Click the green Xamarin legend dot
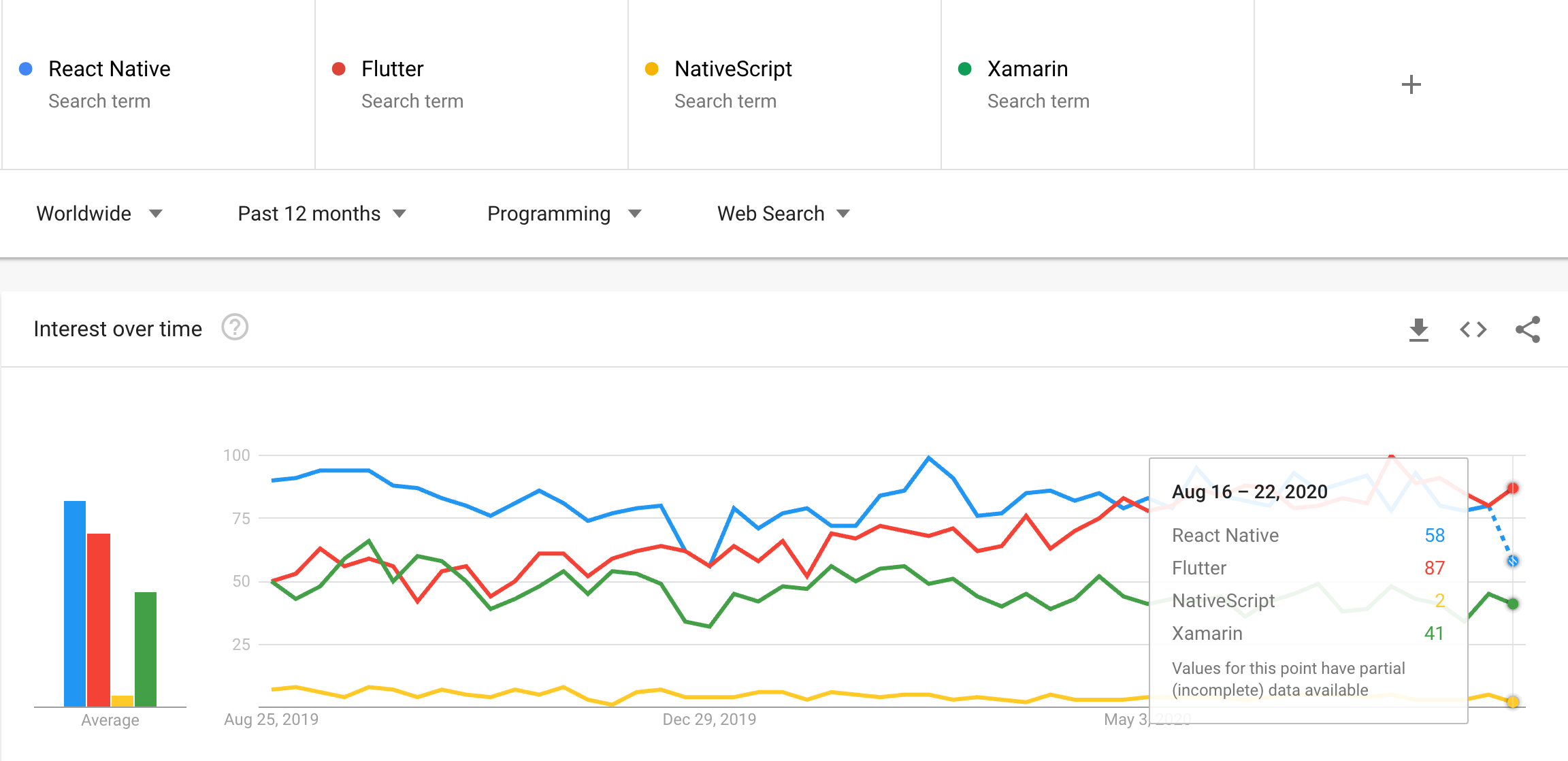Image resolution: width=1568 pixels, height=761 pixels. (x=964, y=69)
